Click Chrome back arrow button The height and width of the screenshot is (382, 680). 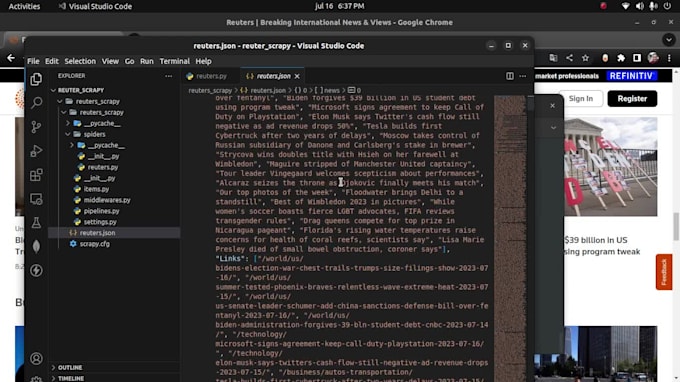pos(11,58)
